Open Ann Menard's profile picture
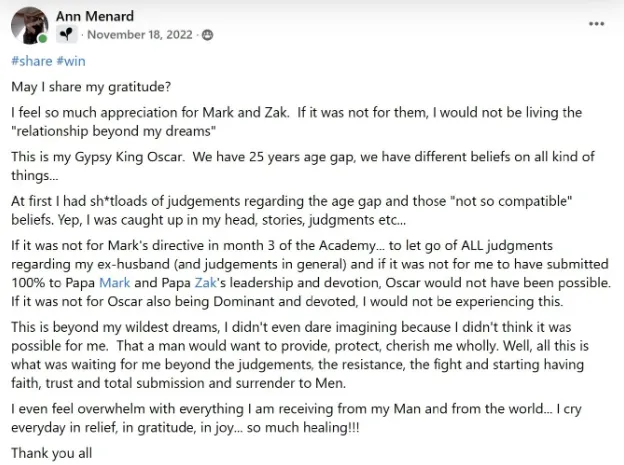 pos(30,25)
